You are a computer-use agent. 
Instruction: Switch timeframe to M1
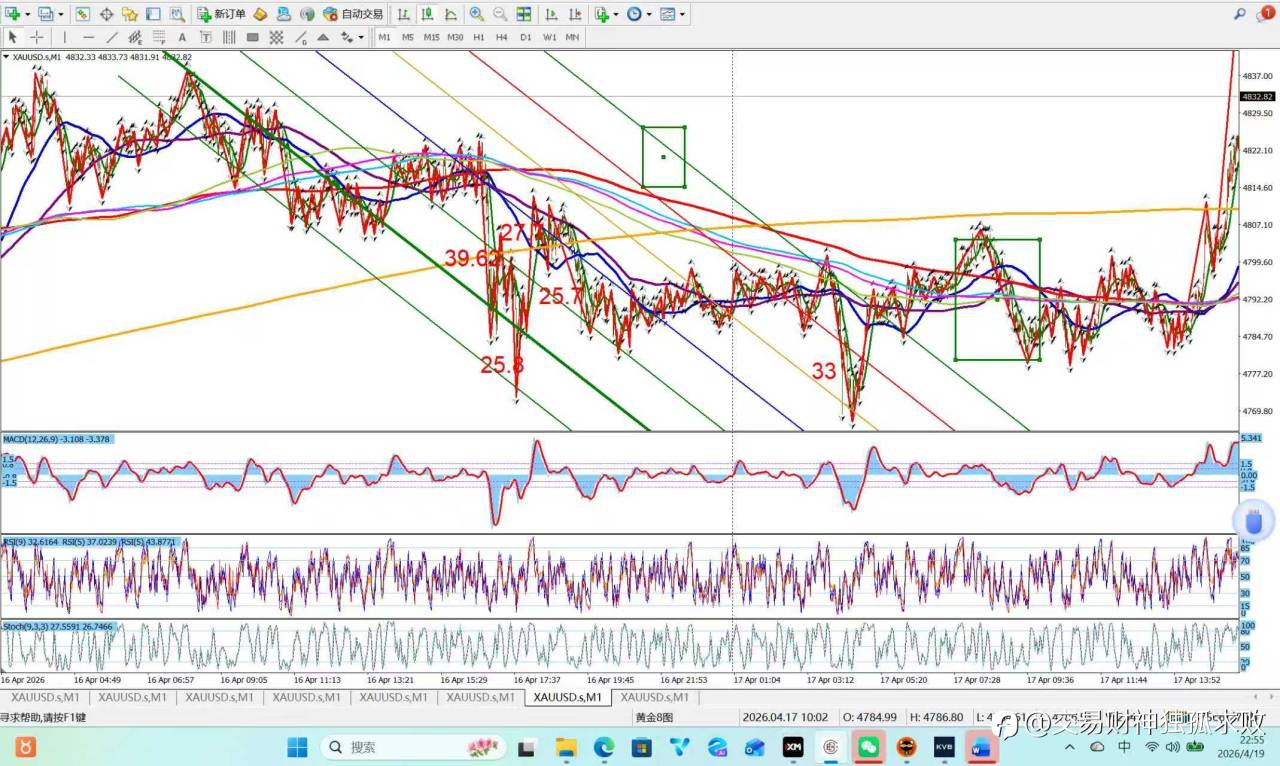(x=385, y=37)
